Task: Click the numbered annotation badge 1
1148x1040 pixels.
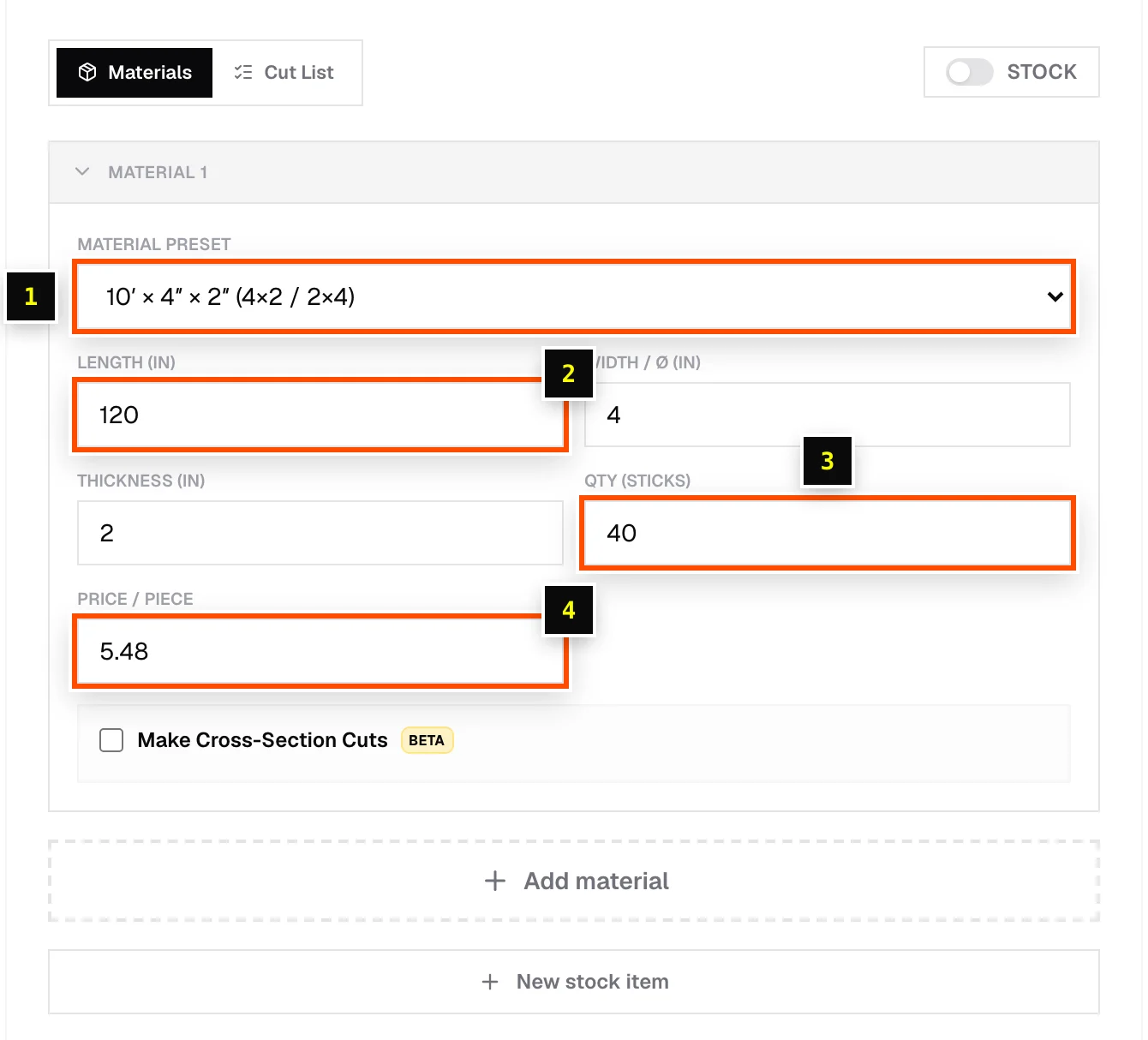Action: coord(31,296)
